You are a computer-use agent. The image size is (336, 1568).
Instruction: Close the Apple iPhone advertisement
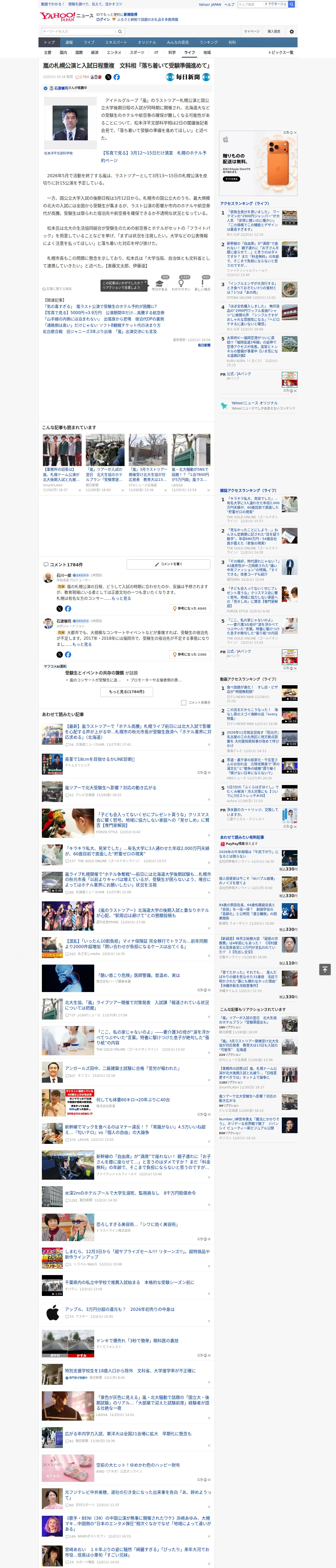click(295, 133)
